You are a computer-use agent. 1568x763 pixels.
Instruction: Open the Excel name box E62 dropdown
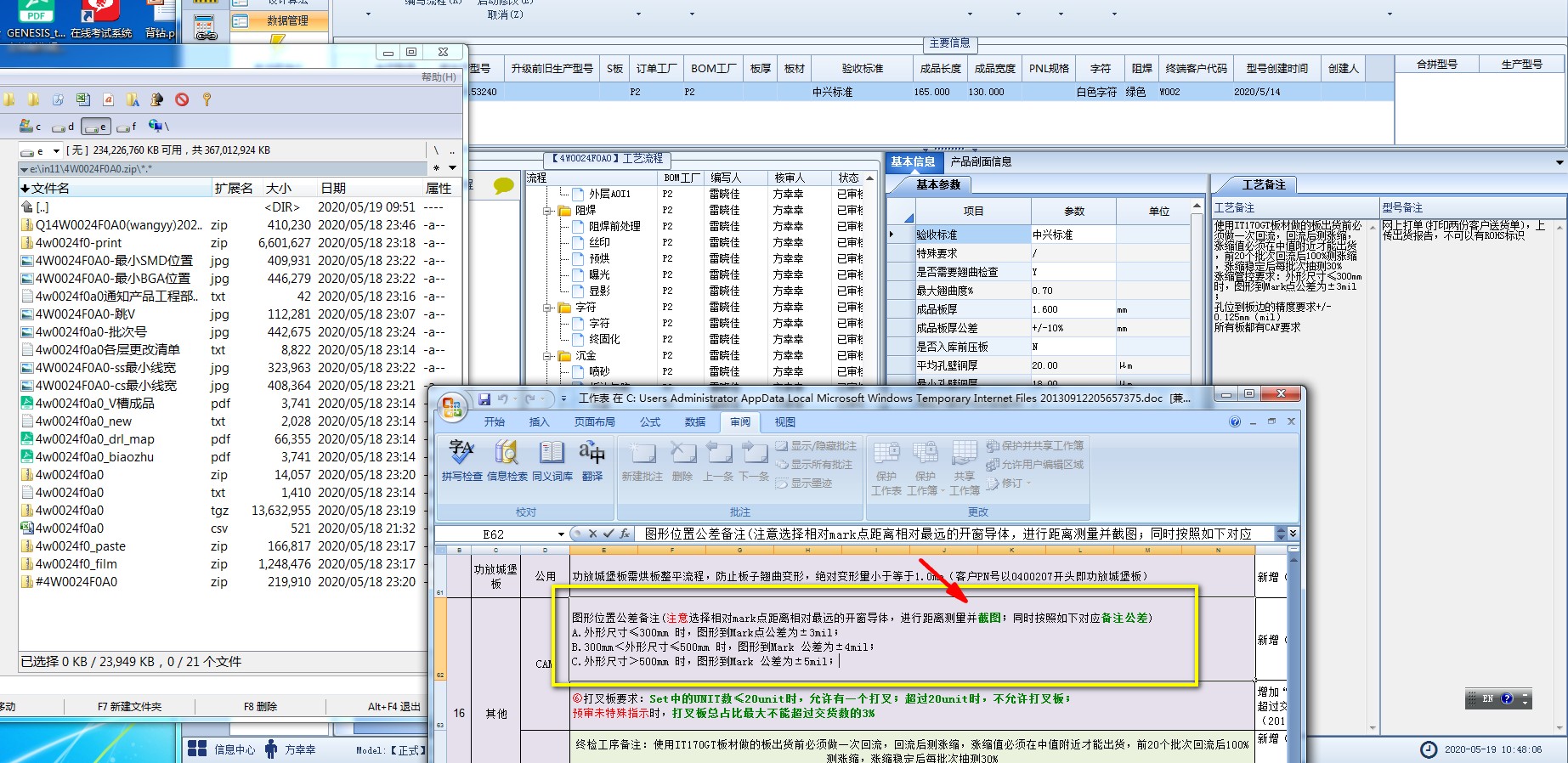pyautogui.click(x=561, y=534)
